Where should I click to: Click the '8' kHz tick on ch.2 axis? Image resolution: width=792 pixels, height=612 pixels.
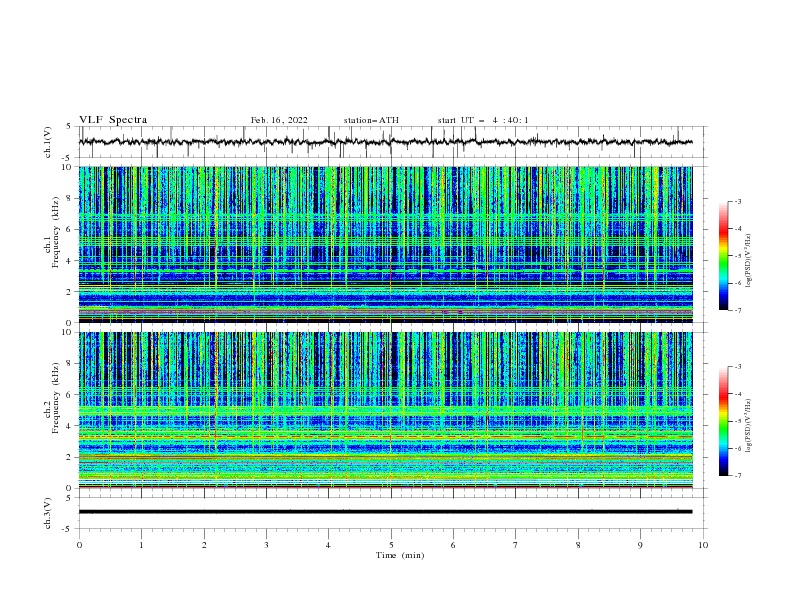[x=69, y=364]
